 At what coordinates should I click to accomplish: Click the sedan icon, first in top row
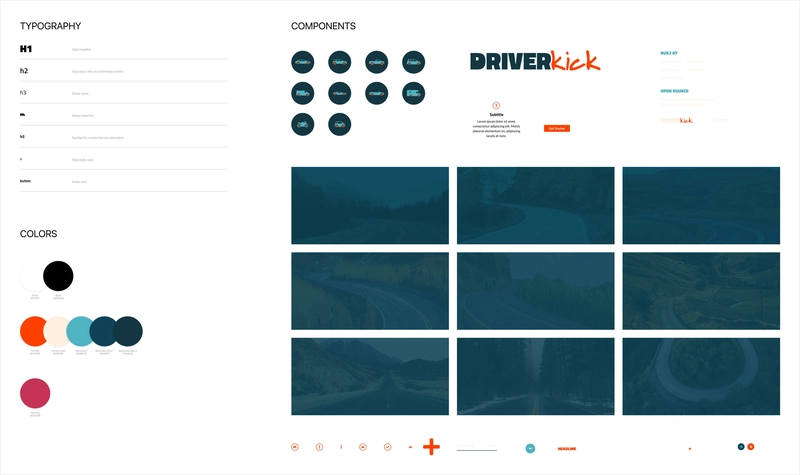[x=303, y=62]
